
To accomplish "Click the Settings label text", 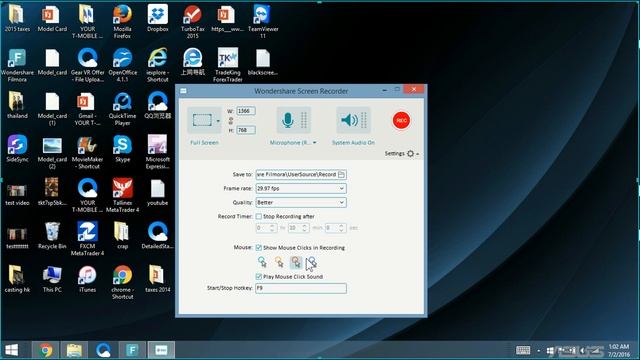I will pyautogui.click(x=394, y=153).
